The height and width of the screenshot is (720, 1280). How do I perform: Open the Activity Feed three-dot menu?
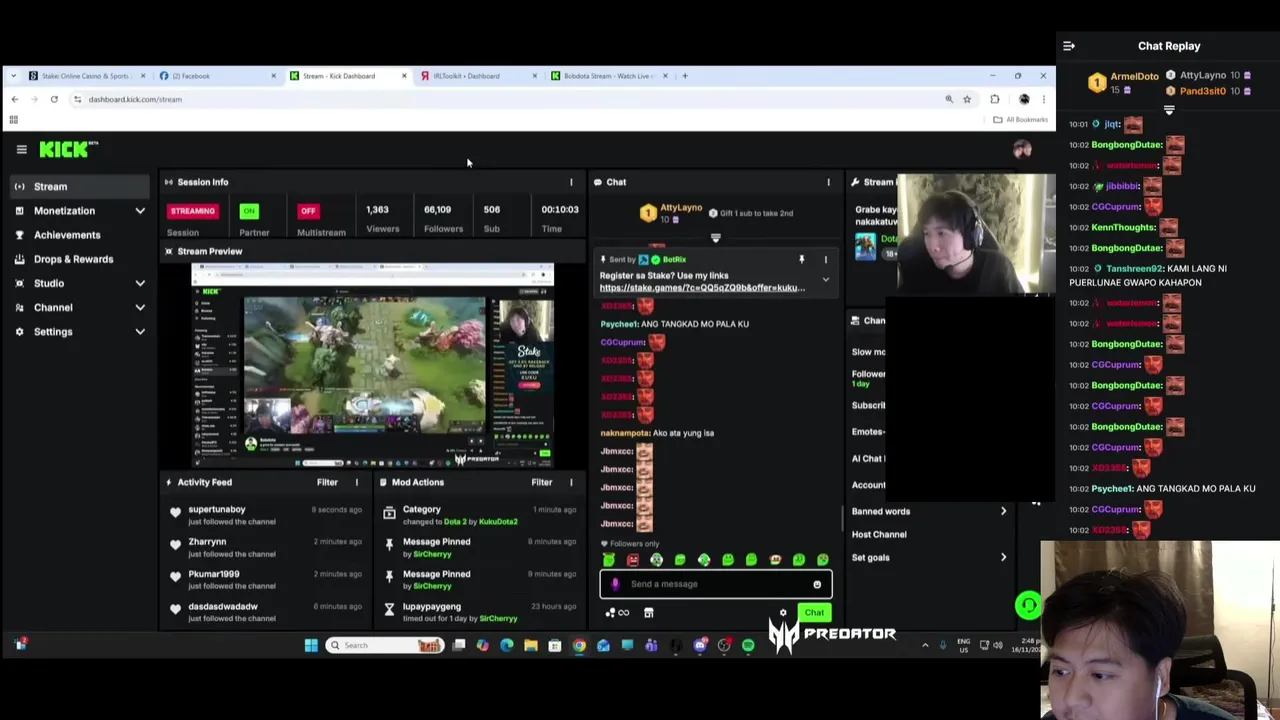pyautogui.click(x=356, y=482)
